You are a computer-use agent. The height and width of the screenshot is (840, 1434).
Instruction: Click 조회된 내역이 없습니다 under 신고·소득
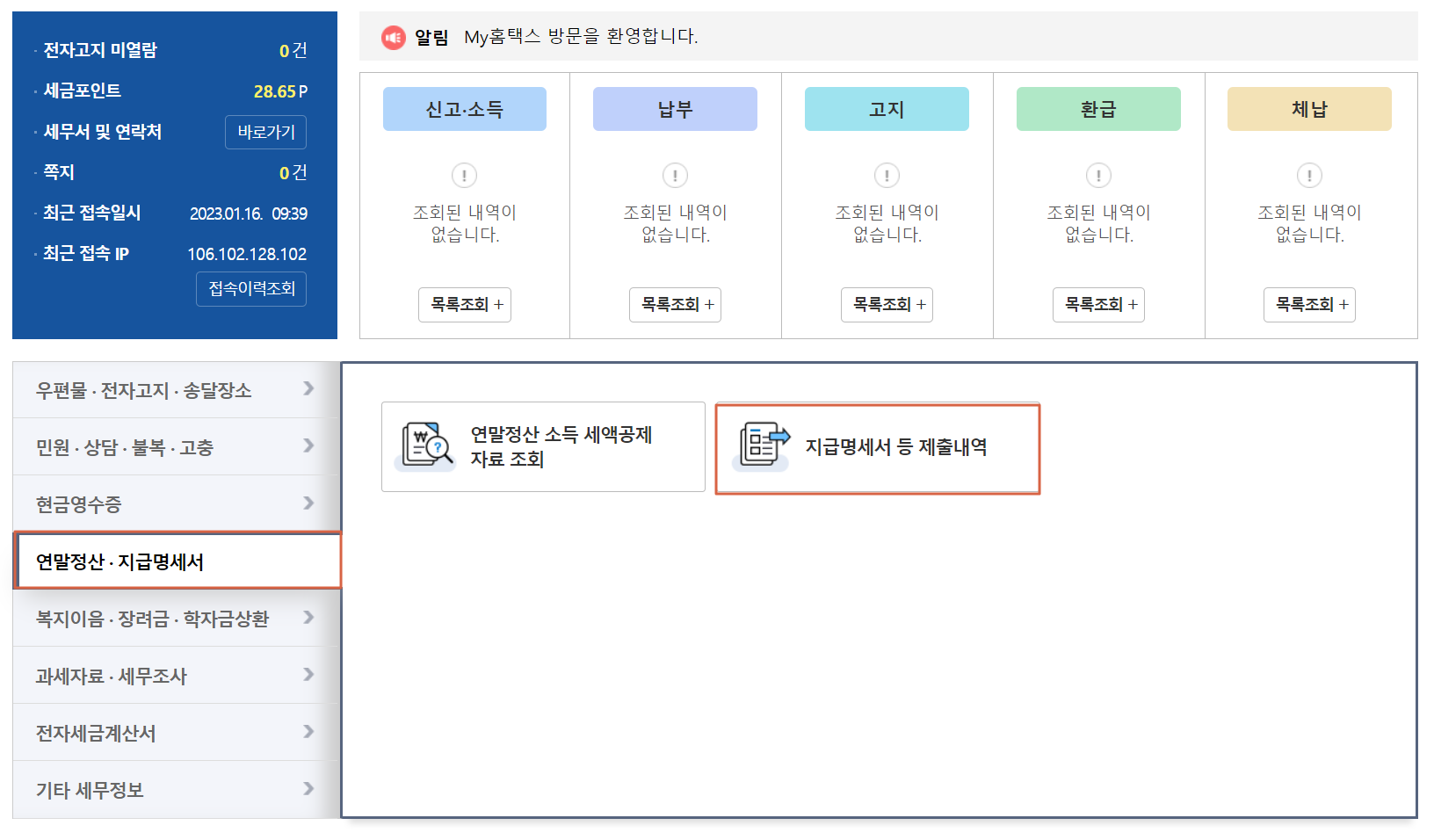pyautogui.click(x=465, y=223)
